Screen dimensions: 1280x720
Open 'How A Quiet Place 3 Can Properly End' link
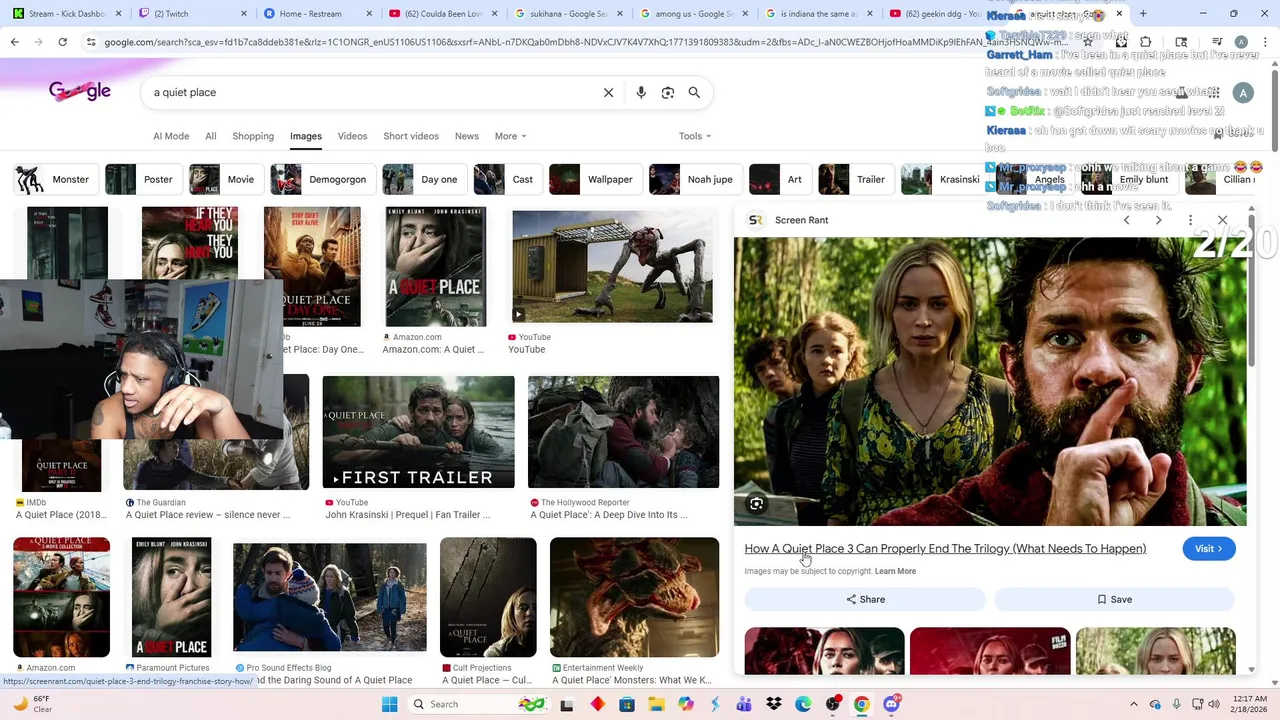(x=945, y=548)
